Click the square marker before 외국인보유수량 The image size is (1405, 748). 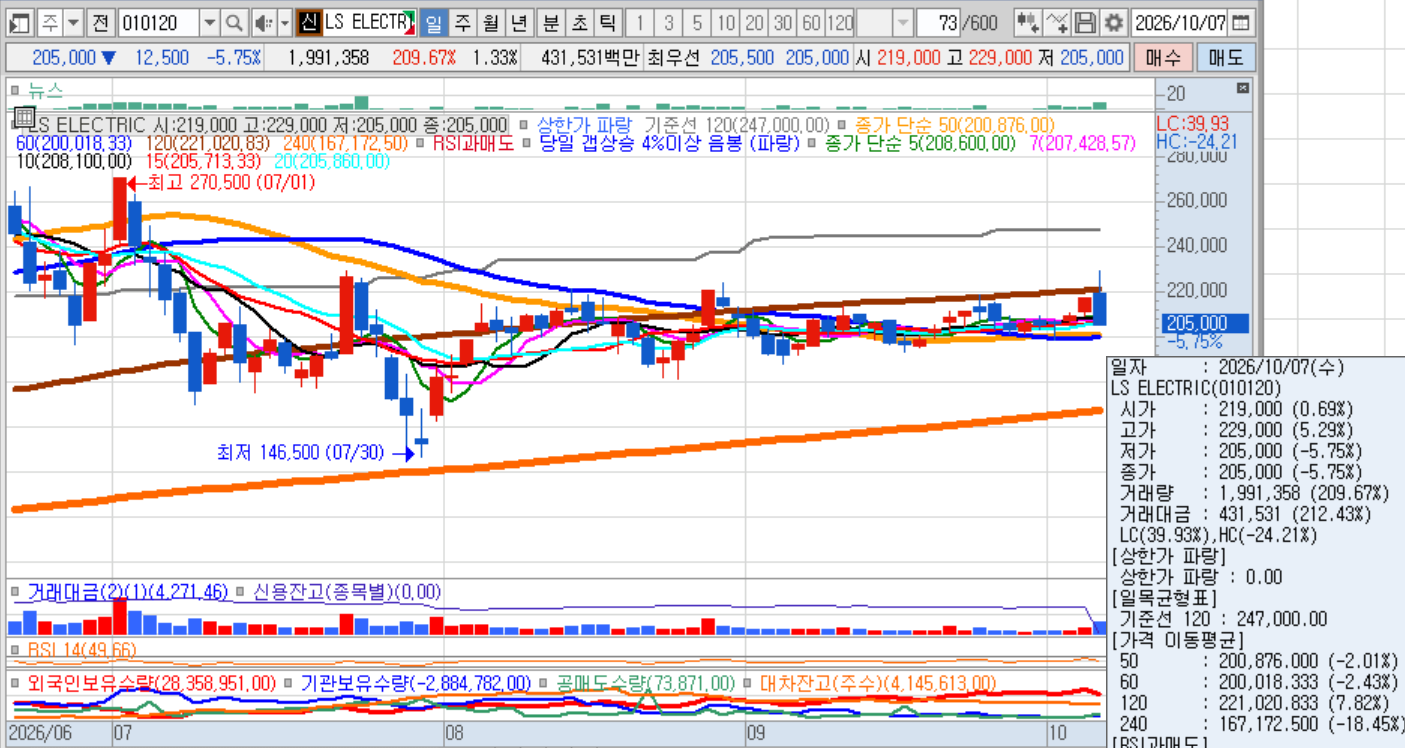pos(15,684)
